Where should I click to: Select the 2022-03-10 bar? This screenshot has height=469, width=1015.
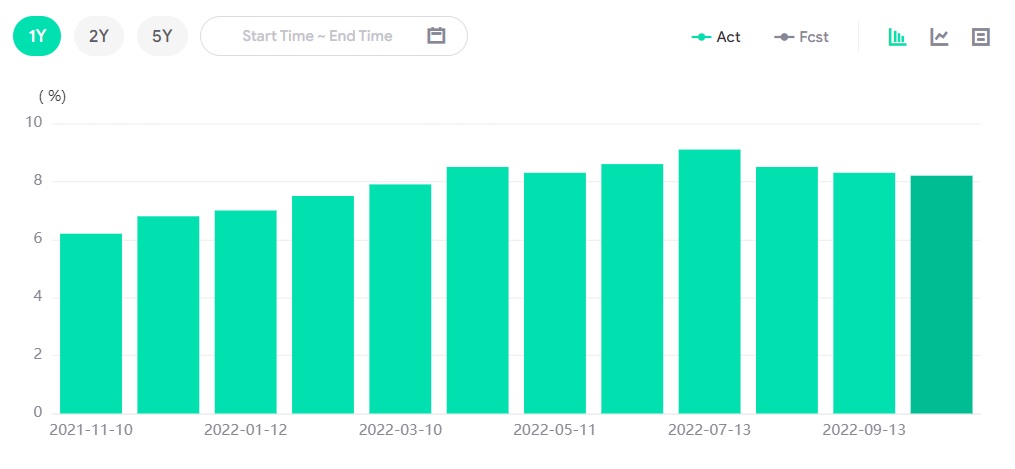point(400,298)
